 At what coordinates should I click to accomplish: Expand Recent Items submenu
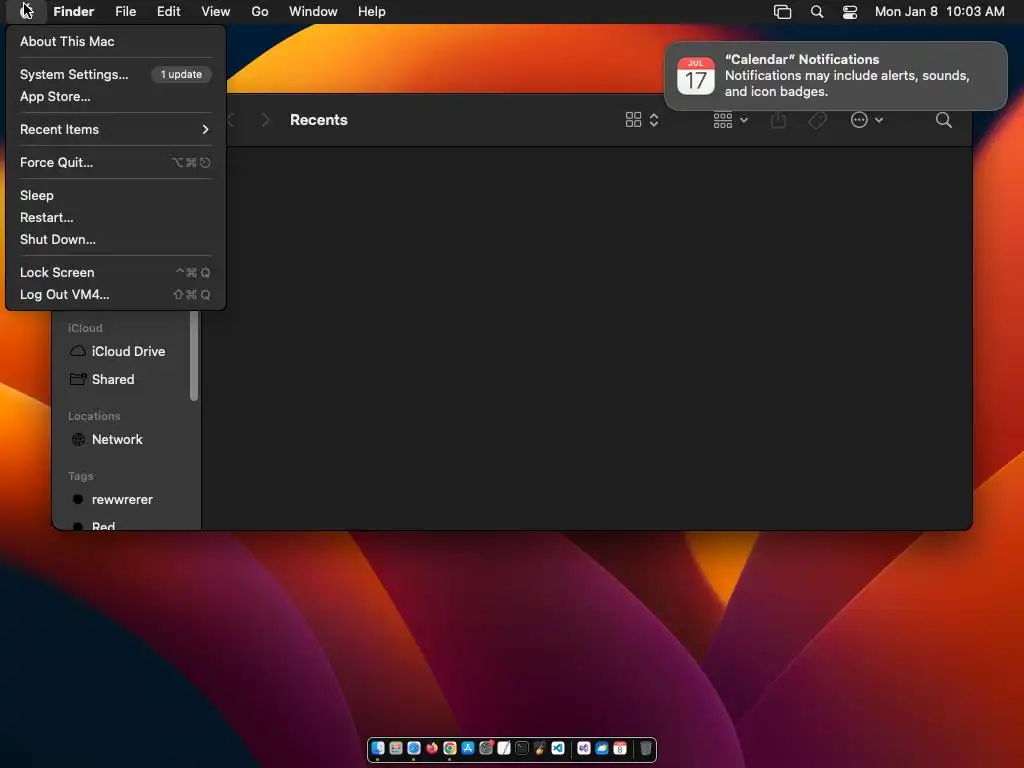click(x=115, y=129)
